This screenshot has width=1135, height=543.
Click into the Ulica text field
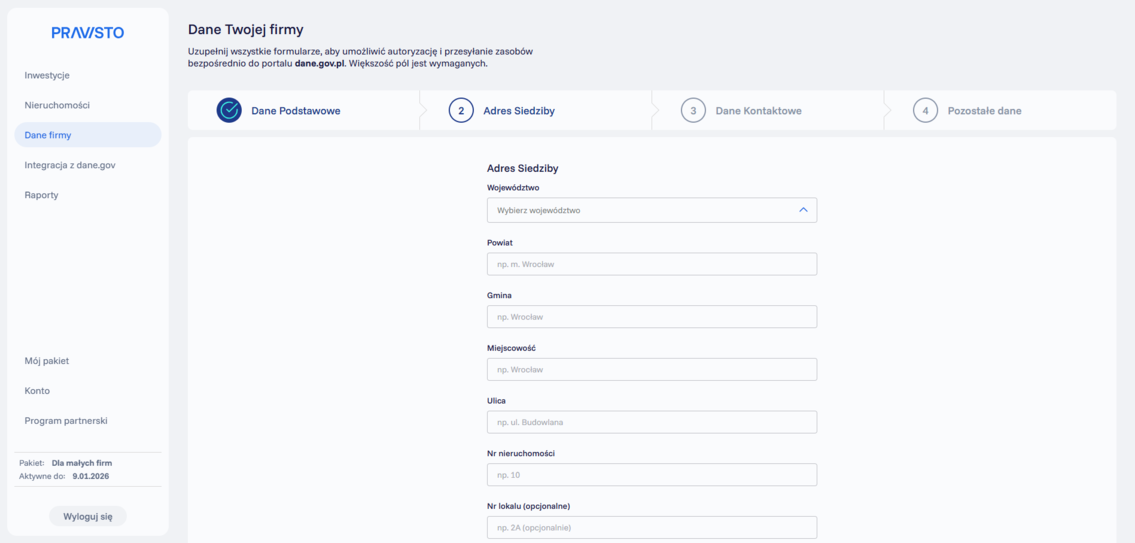651,422
